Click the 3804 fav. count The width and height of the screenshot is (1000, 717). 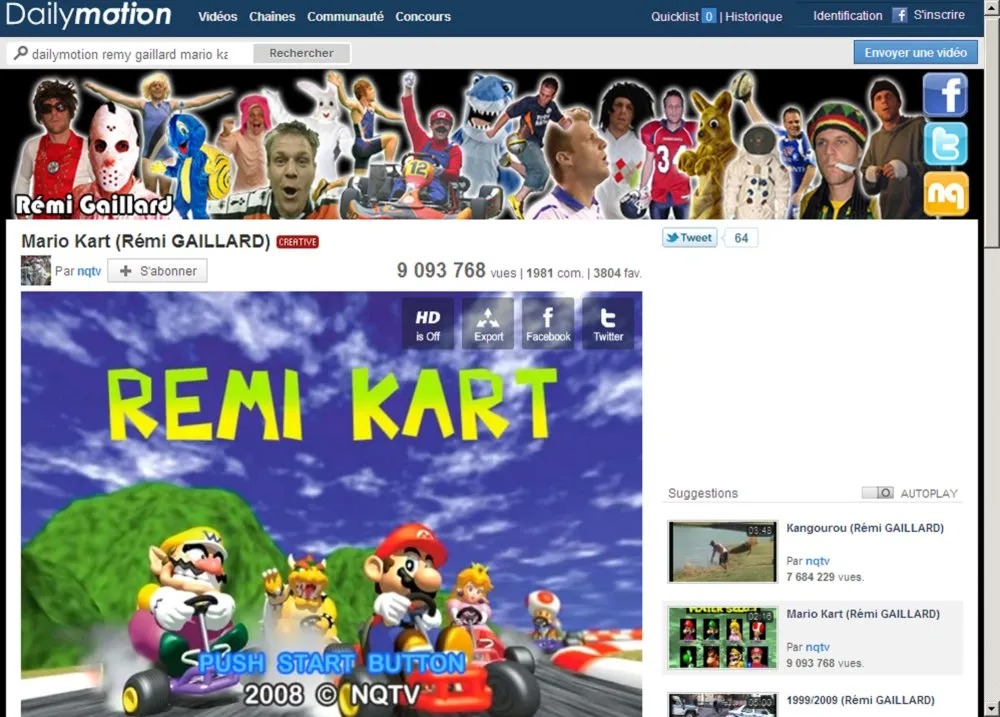[617, 273]
